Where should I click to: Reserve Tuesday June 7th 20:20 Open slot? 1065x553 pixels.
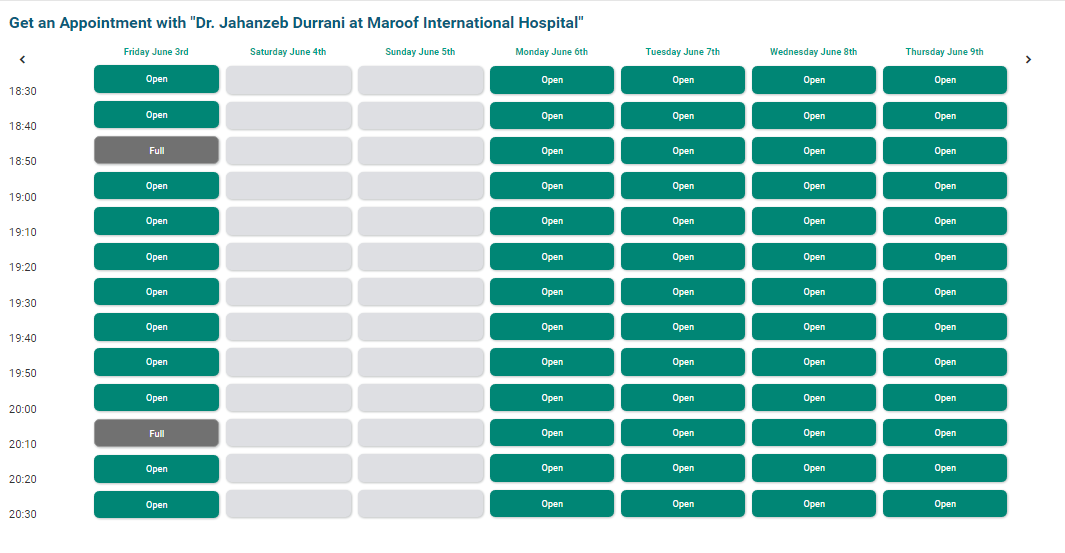click(683, 468)
